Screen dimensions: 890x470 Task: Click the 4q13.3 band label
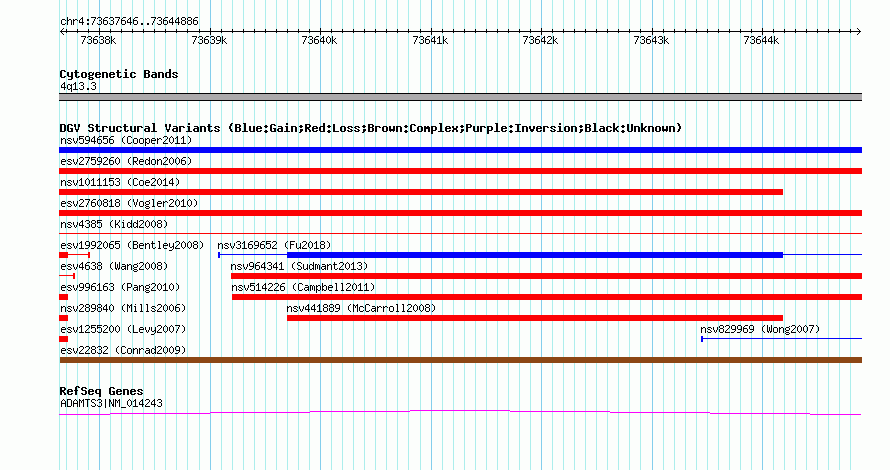[78, 87]
